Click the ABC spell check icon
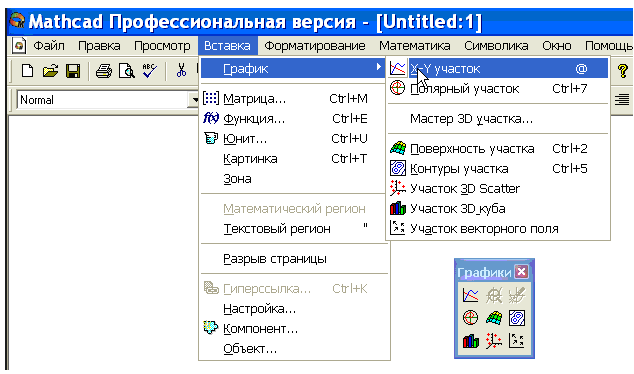Viewport: 634px width, 374px height. coord(149,71)
